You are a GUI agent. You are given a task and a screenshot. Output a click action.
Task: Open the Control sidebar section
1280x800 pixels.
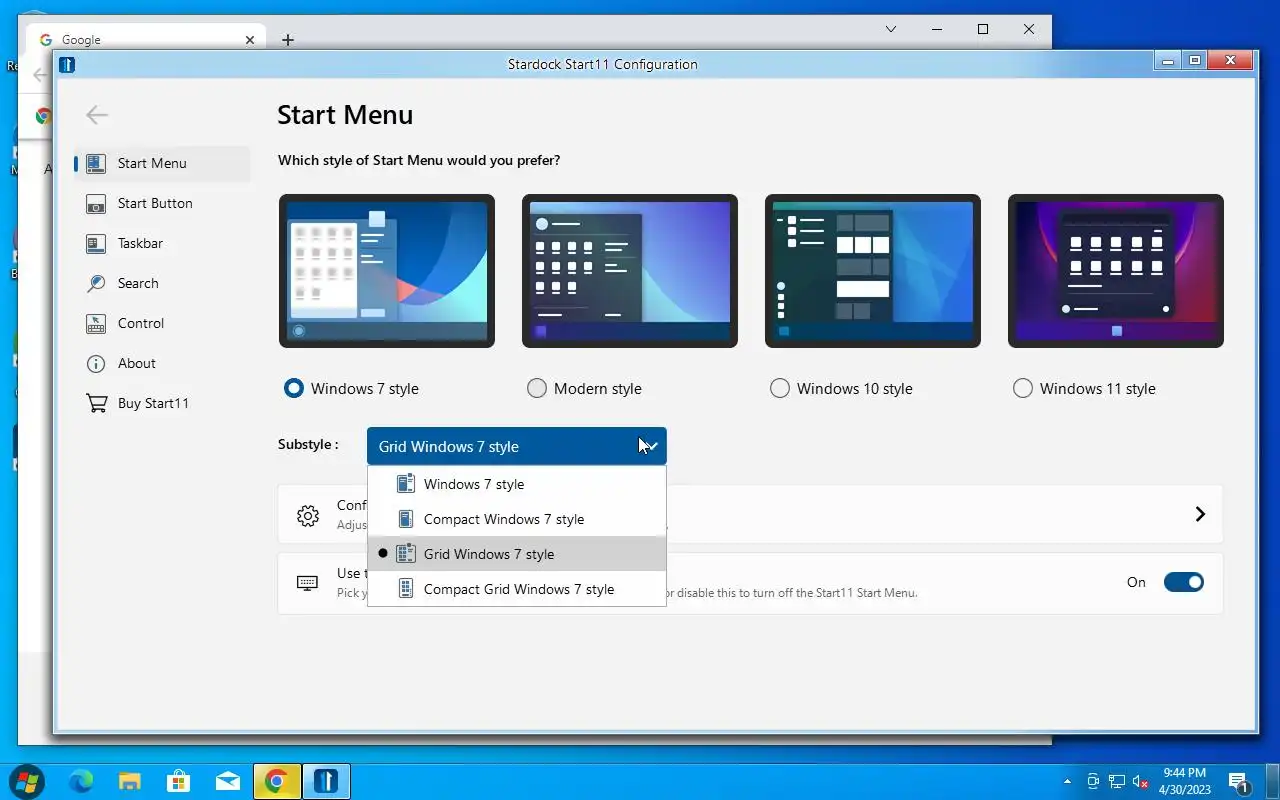[x=162, y=324]
